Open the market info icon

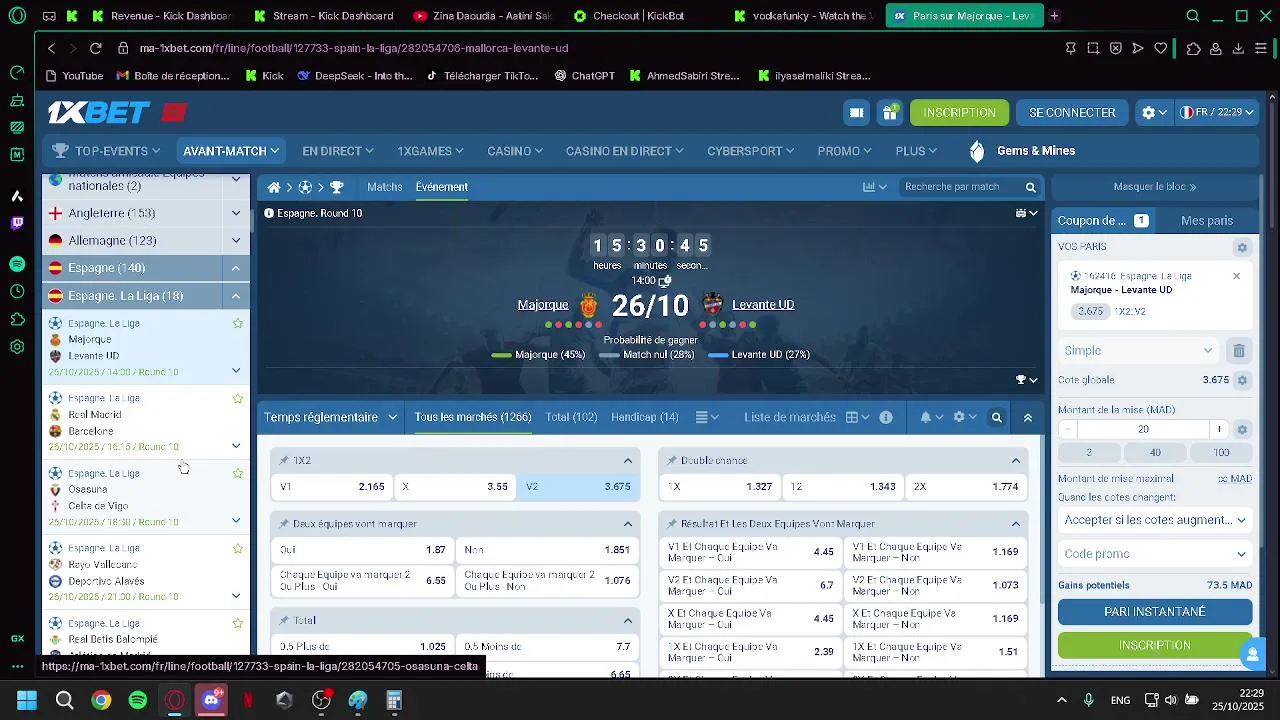(x=886, y=417)
